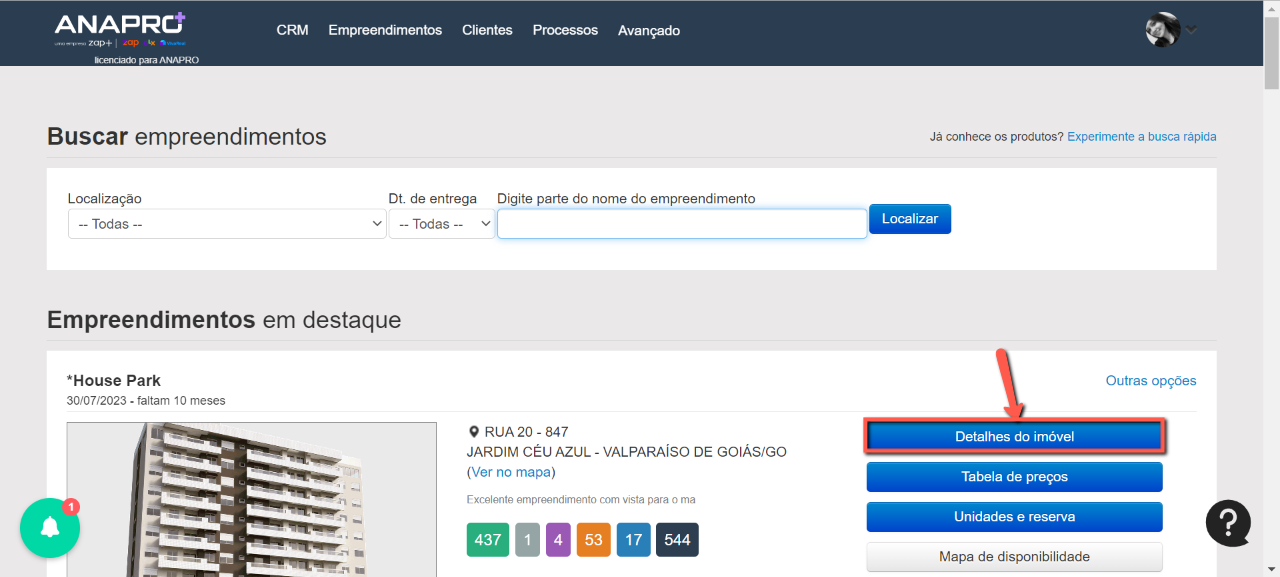The image size is (1280, 577).
Task: Focus the empreendimento name search field
Action: point(682,224)
